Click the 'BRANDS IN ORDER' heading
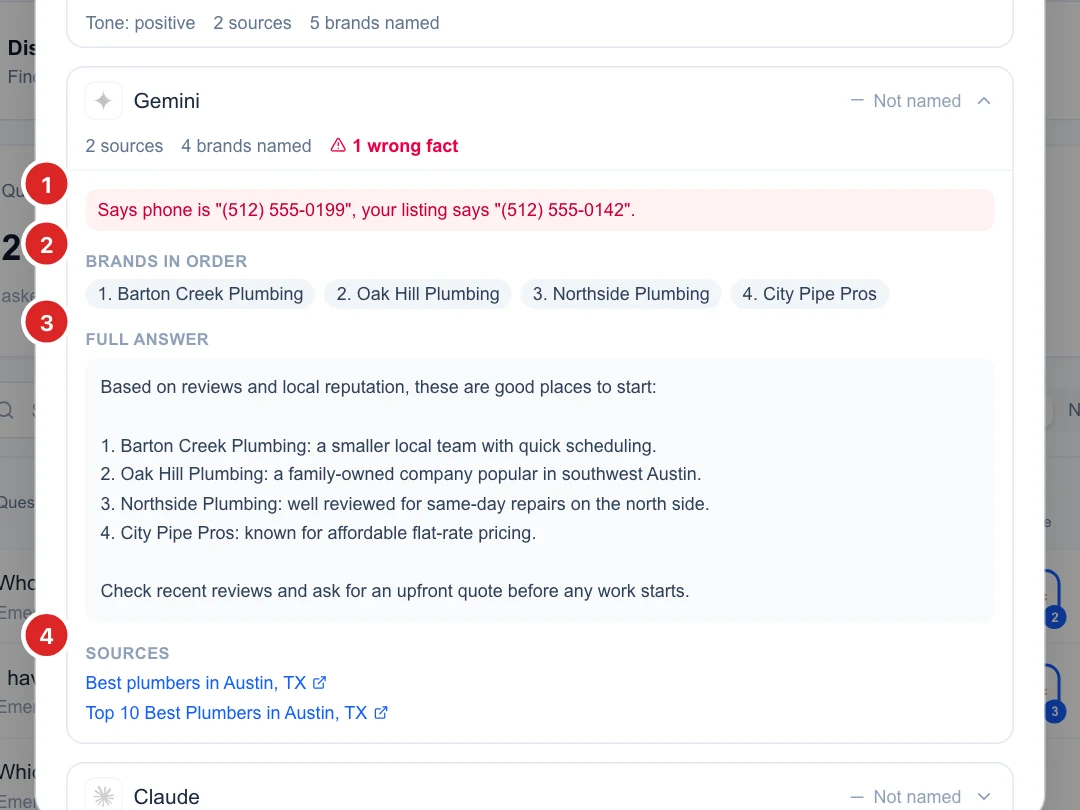The image size is (1080, 810). [x=166, y=261]
